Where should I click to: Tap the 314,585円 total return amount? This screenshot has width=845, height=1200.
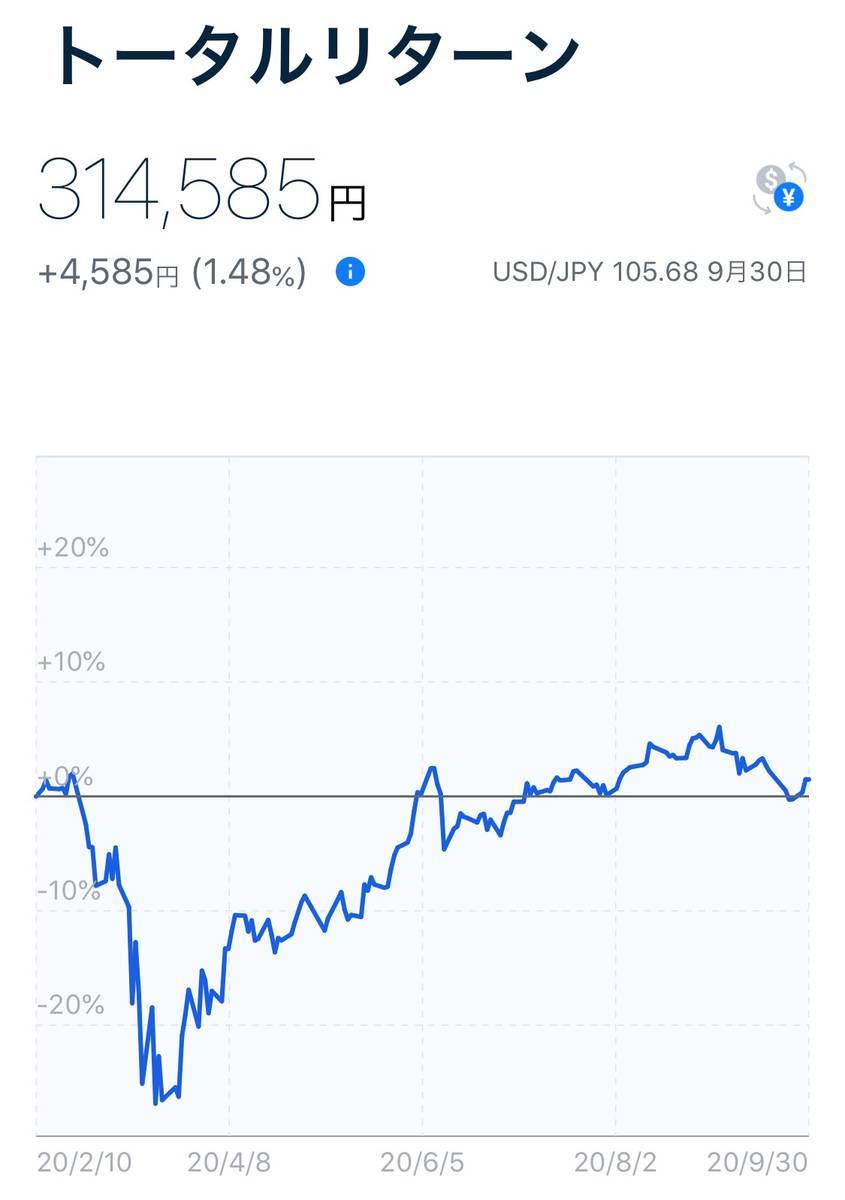[202, 191]
